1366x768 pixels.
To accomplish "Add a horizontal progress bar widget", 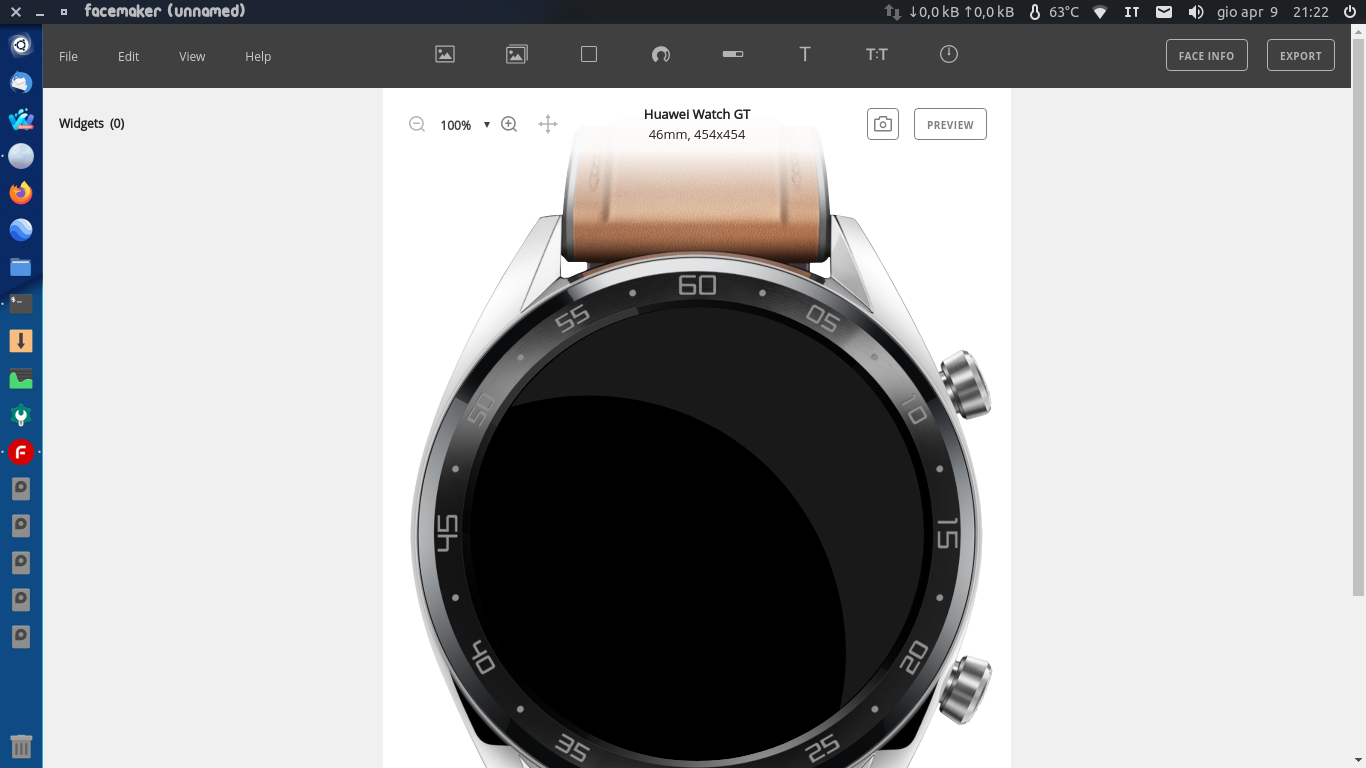I will tap(733, 54).
